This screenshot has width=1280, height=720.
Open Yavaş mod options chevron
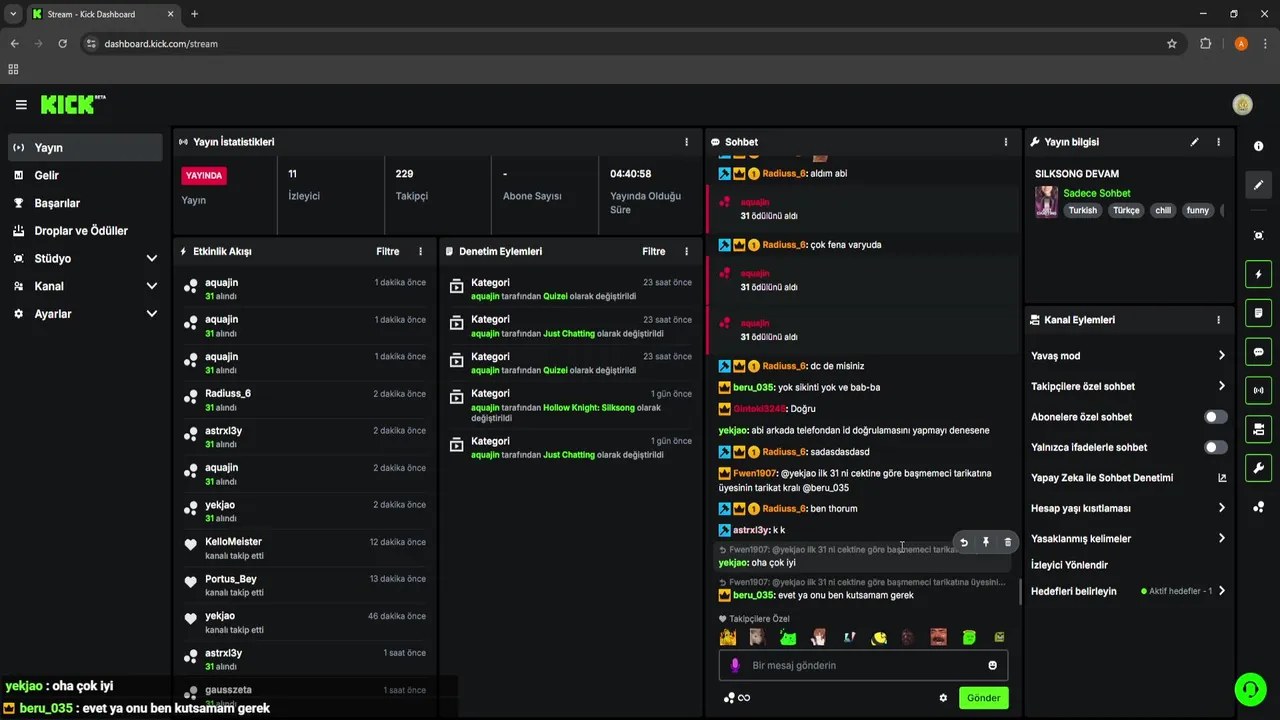coord(1221,356)
